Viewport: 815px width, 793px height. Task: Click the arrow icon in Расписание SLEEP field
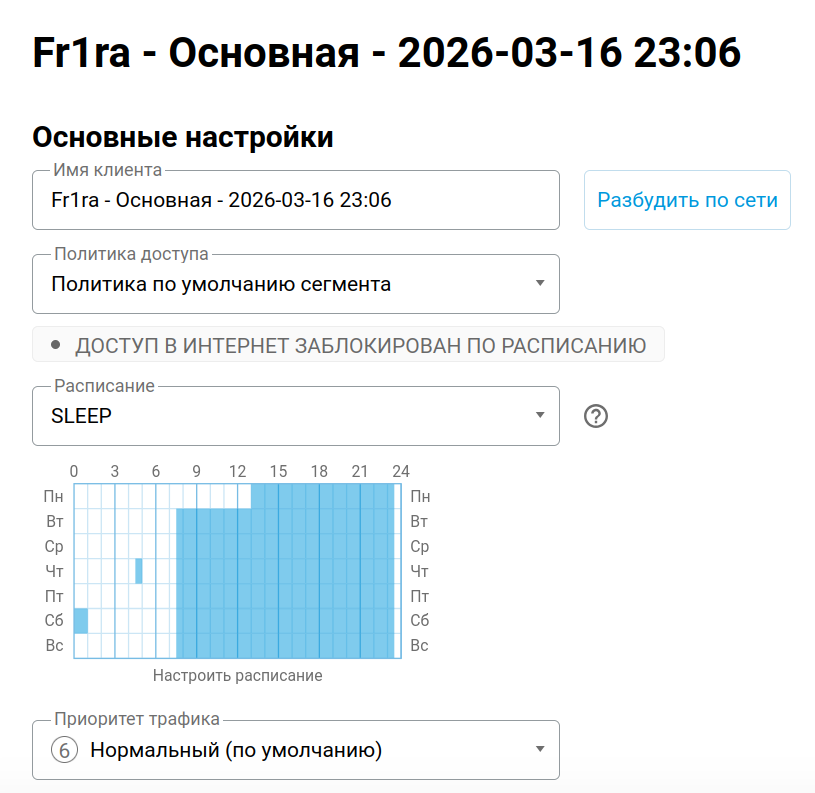[540, 415]
